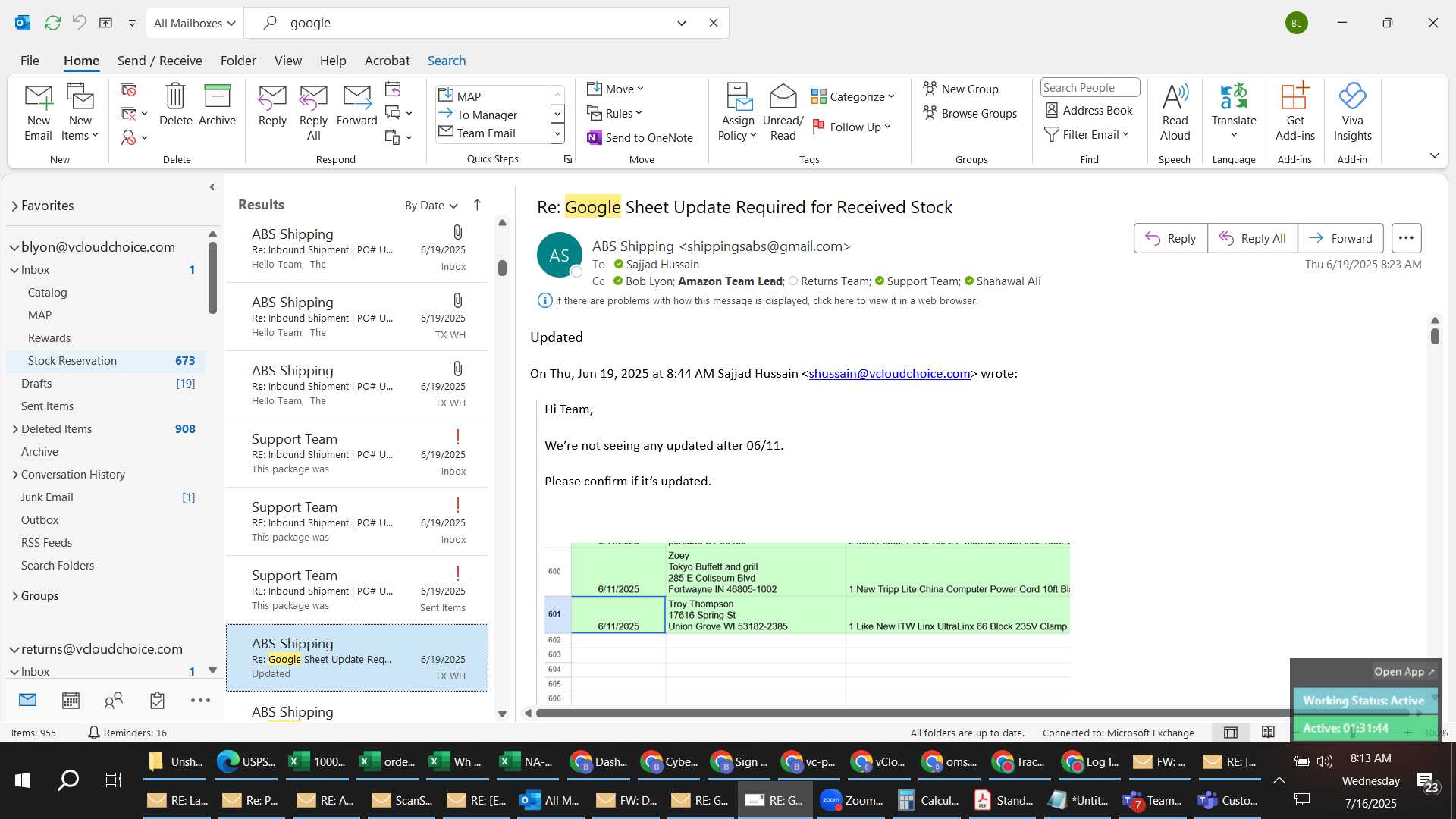1456x819 pixels.
Task: Open Get Add-ins
Action: click(1294, 112)
